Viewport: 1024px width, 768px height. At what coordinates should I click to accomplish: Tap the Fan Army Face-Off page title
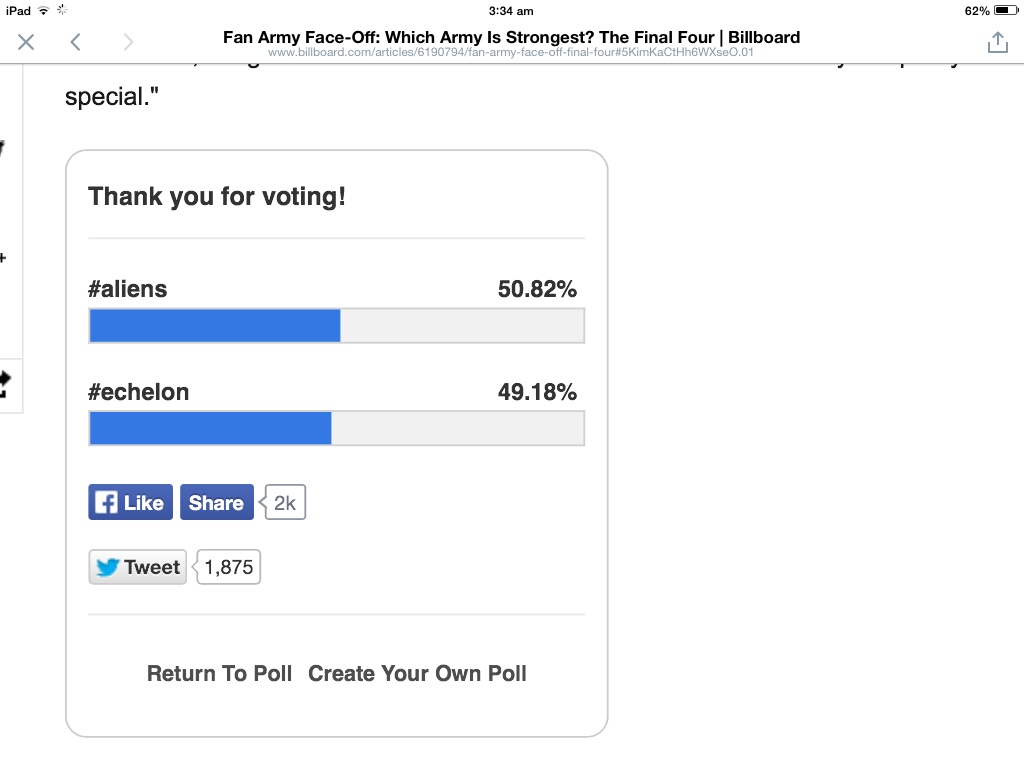[x=511, y=37]
